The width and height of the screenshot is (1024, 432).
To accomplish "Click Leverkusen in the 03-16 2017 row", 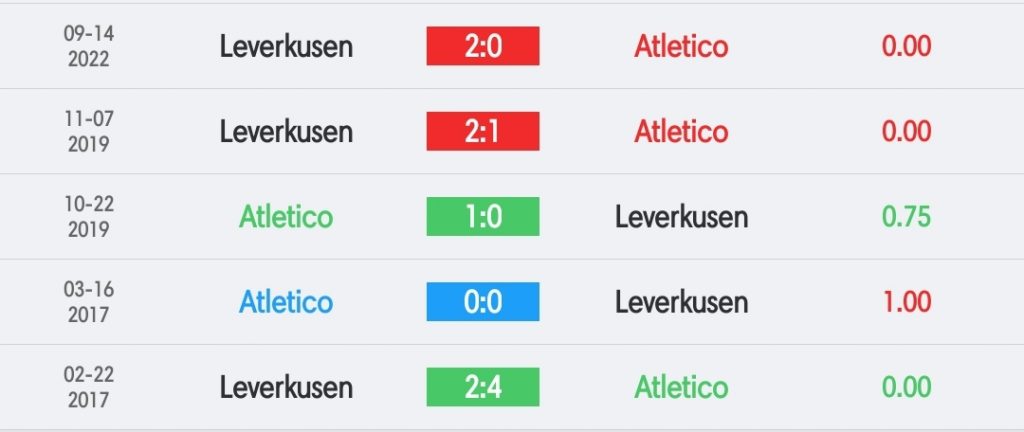I will (681, 303).
